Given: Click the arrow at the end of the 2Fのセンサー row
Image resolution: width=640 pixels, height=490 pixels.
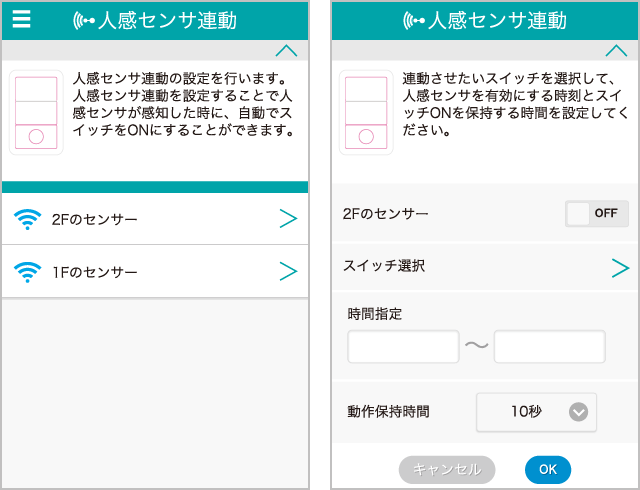Looking at the screenshot, I should click(288, 219).
